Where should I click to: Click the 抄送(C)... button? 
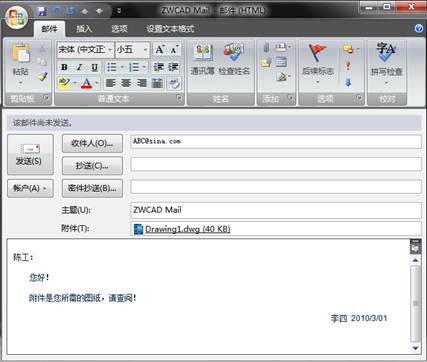(x=92, y=166)
